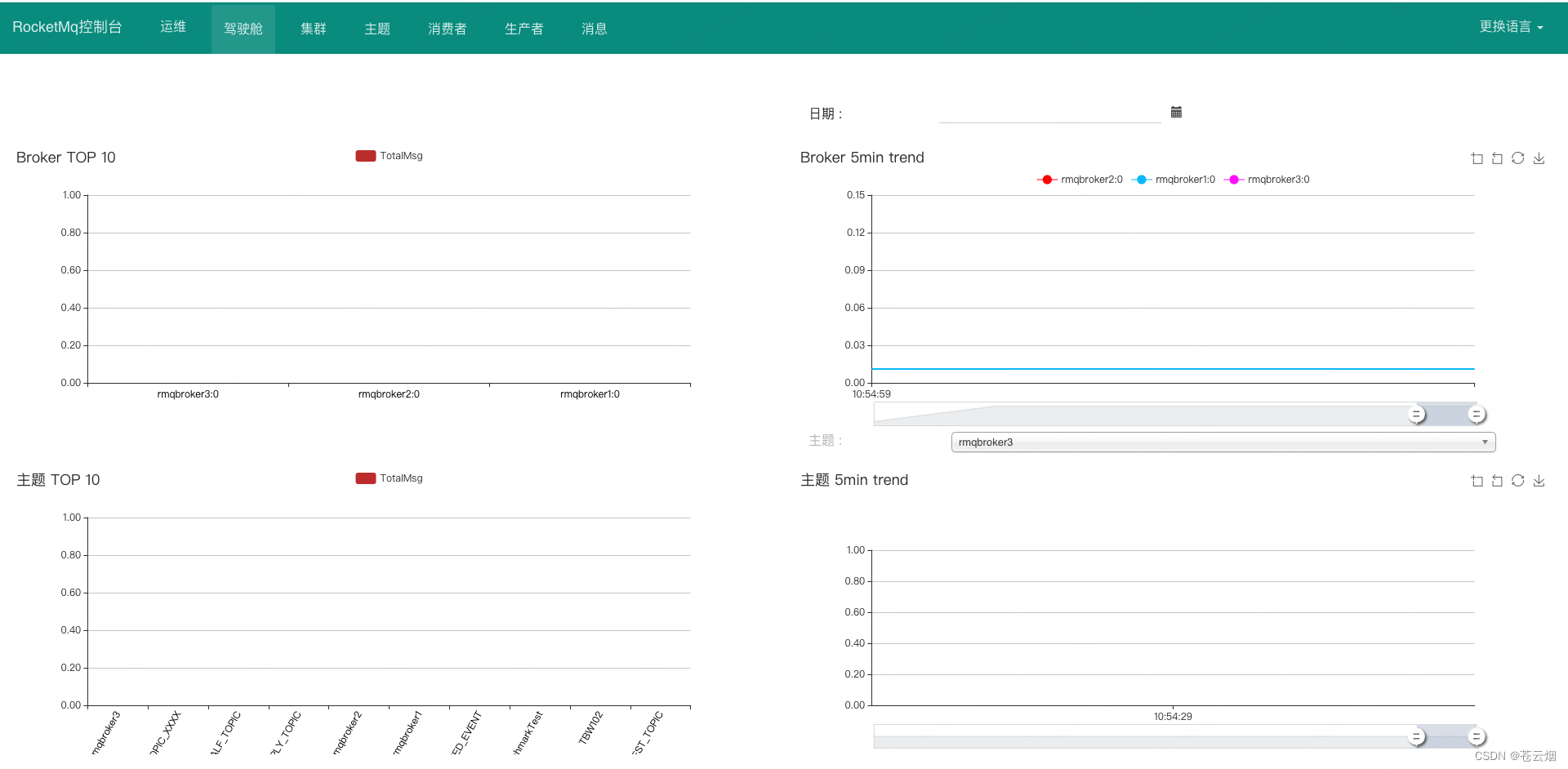
Task: Click the Broker 5min trend title
Action: pyautogui.click(x=862, y=158)
